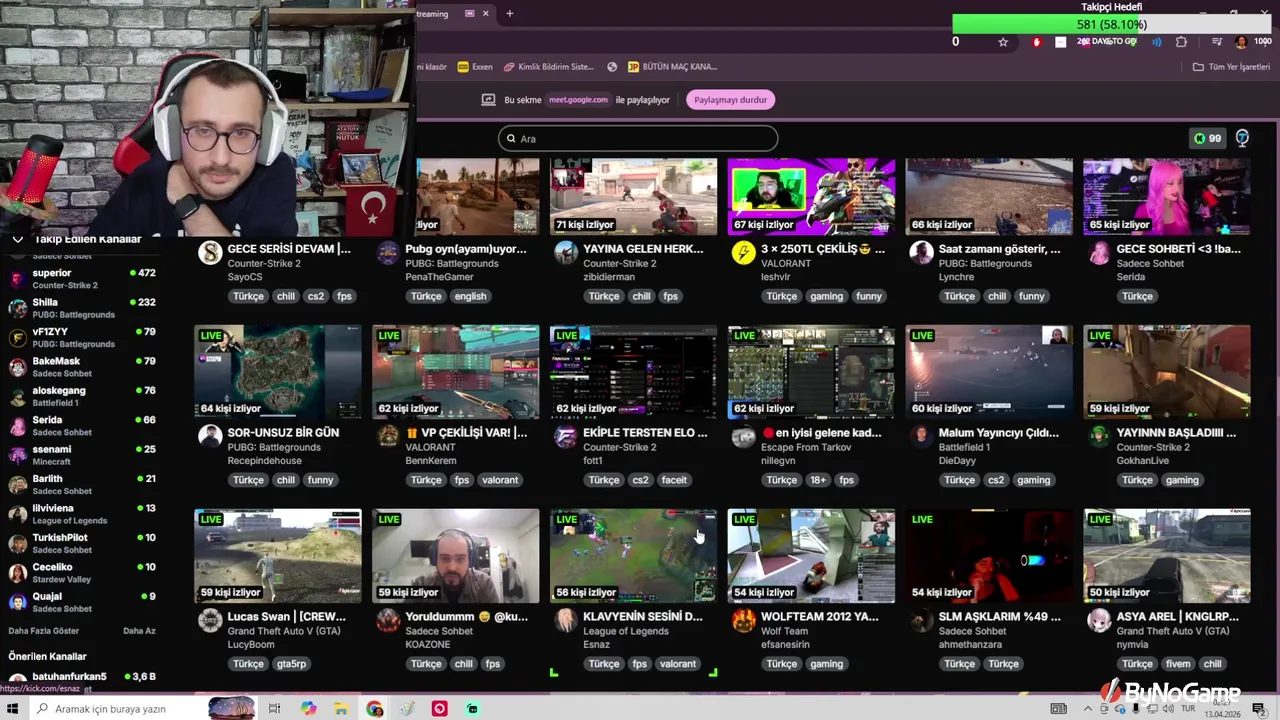Image resolution: width=1280 pixels, height=720 pixels.
Task: Filter by fivem tag under nymvia
Action: coord(1178,664)
